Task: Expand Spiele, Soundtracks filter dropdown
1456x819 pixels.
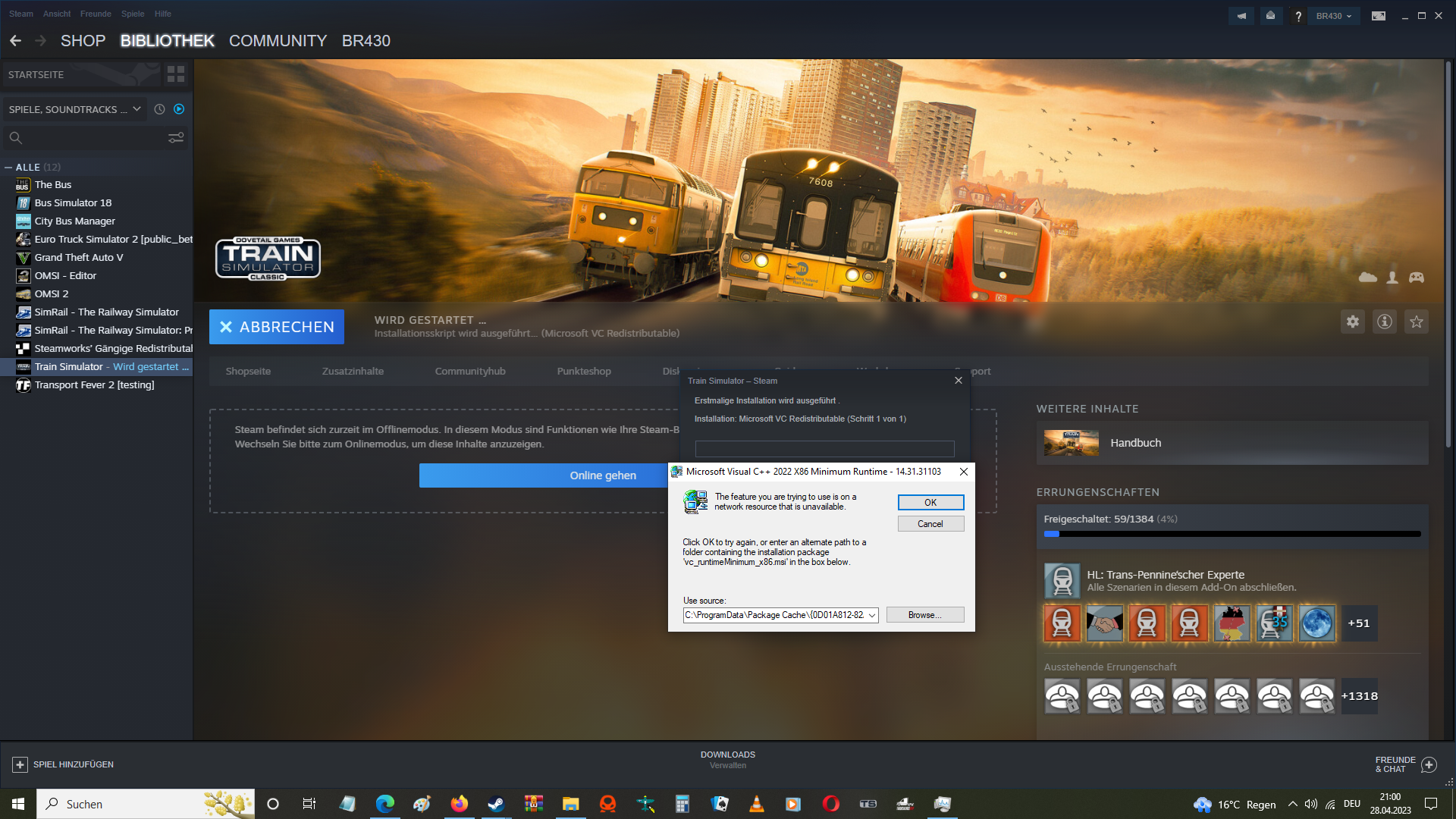Action: tap(74, 109)
